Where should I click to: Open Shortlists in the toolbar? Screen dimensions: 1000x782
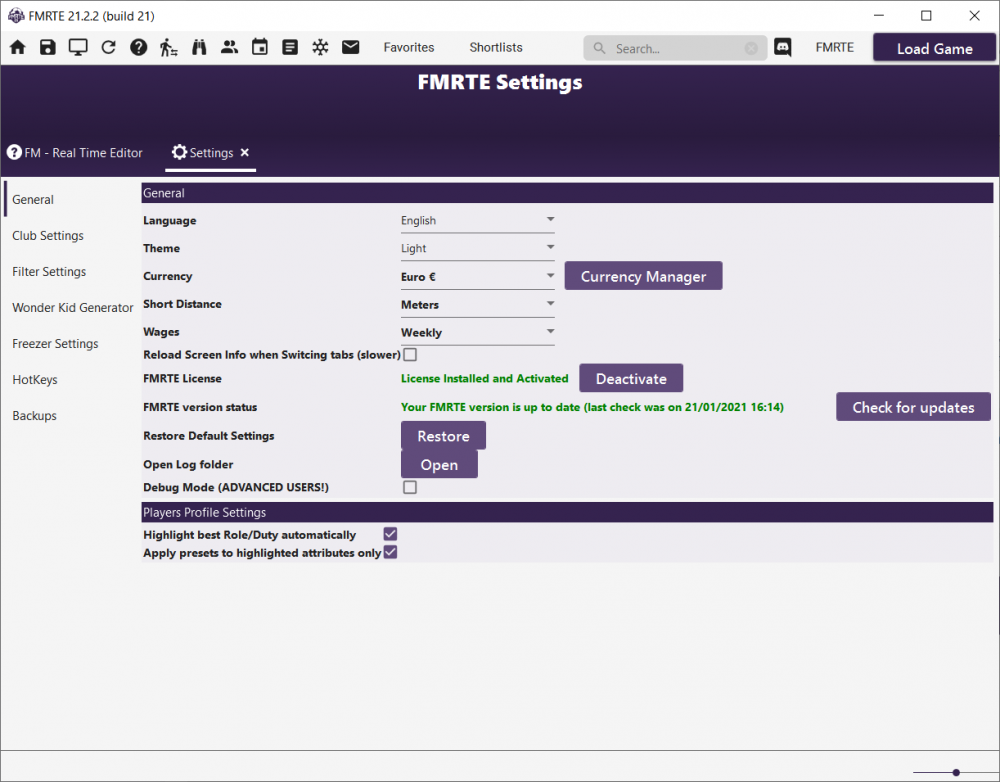496,47
